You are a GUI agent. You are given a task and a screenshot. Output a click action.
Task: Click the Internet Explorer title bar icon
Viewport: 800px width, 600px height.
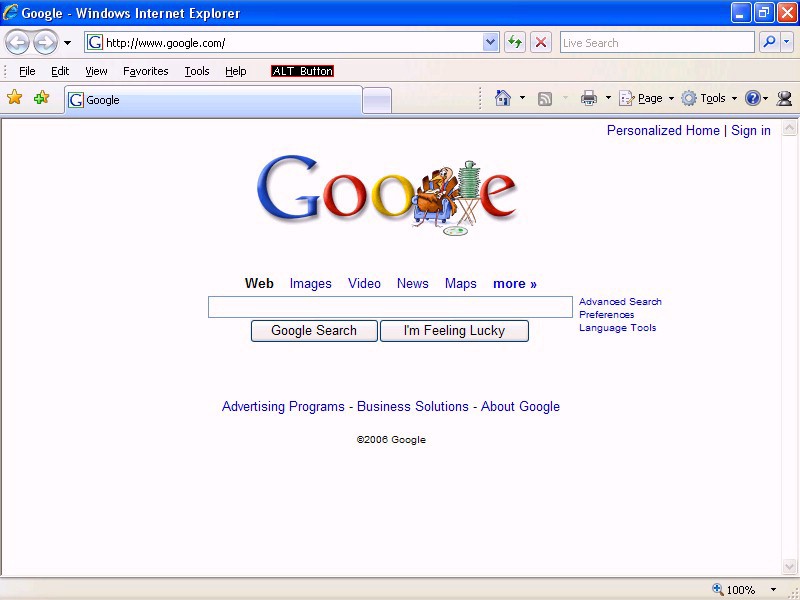[10, 13]
